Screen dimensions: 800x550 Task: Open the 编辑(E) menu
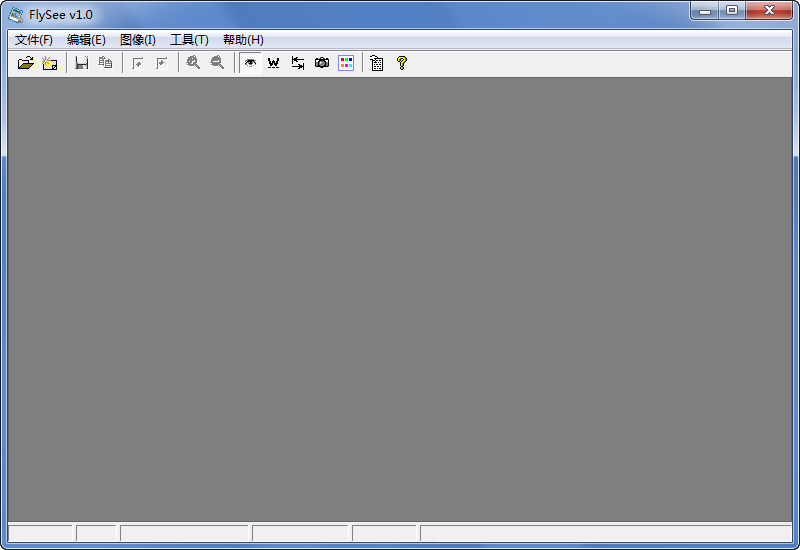[86, 40]
